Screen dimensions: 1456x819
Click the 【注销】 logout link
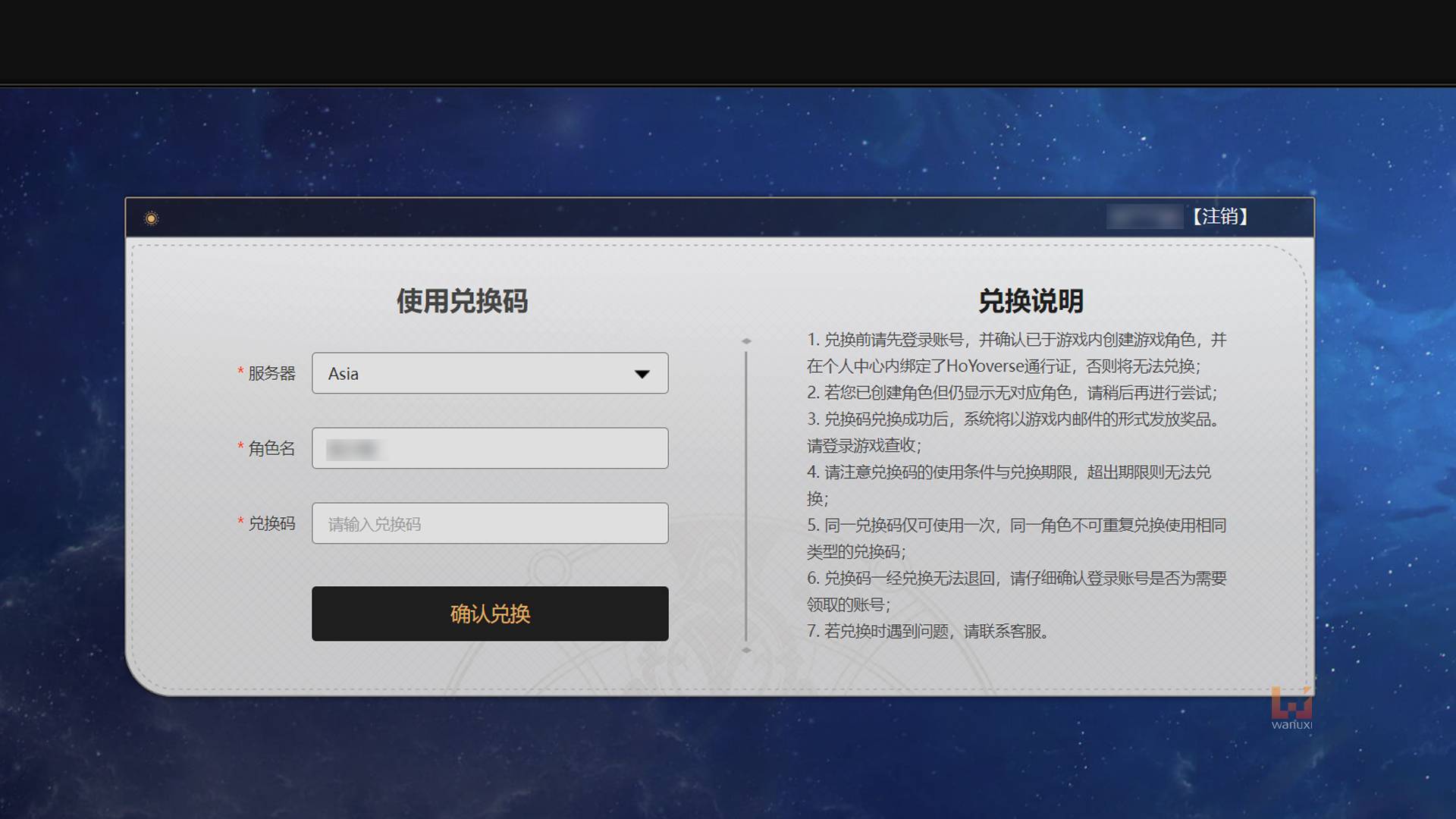coord(1219,217)
